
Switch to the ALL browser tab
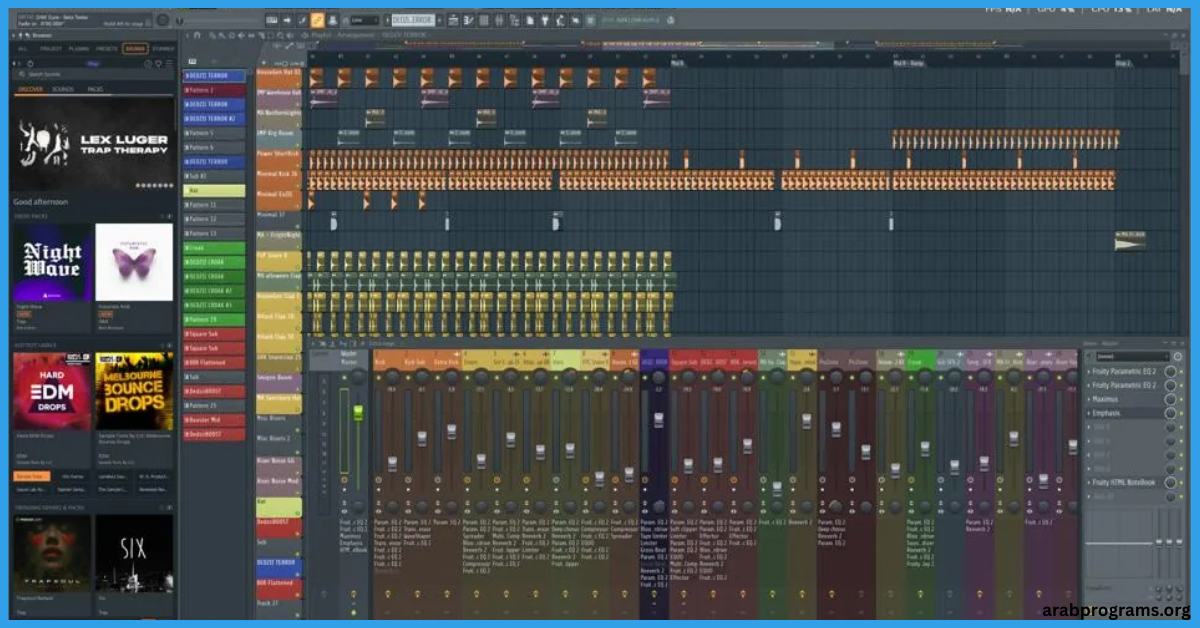23,48
